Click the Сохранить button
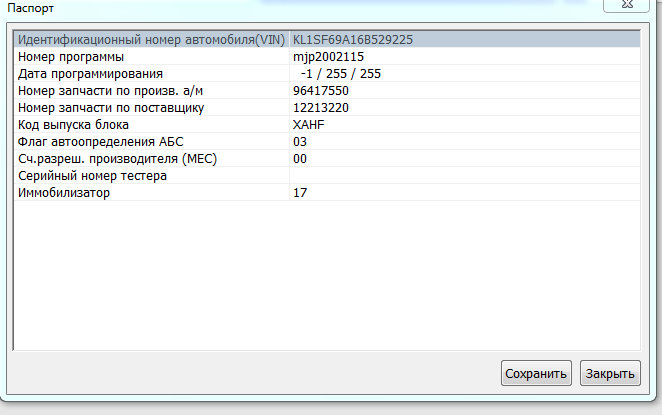 pos(536,373)
